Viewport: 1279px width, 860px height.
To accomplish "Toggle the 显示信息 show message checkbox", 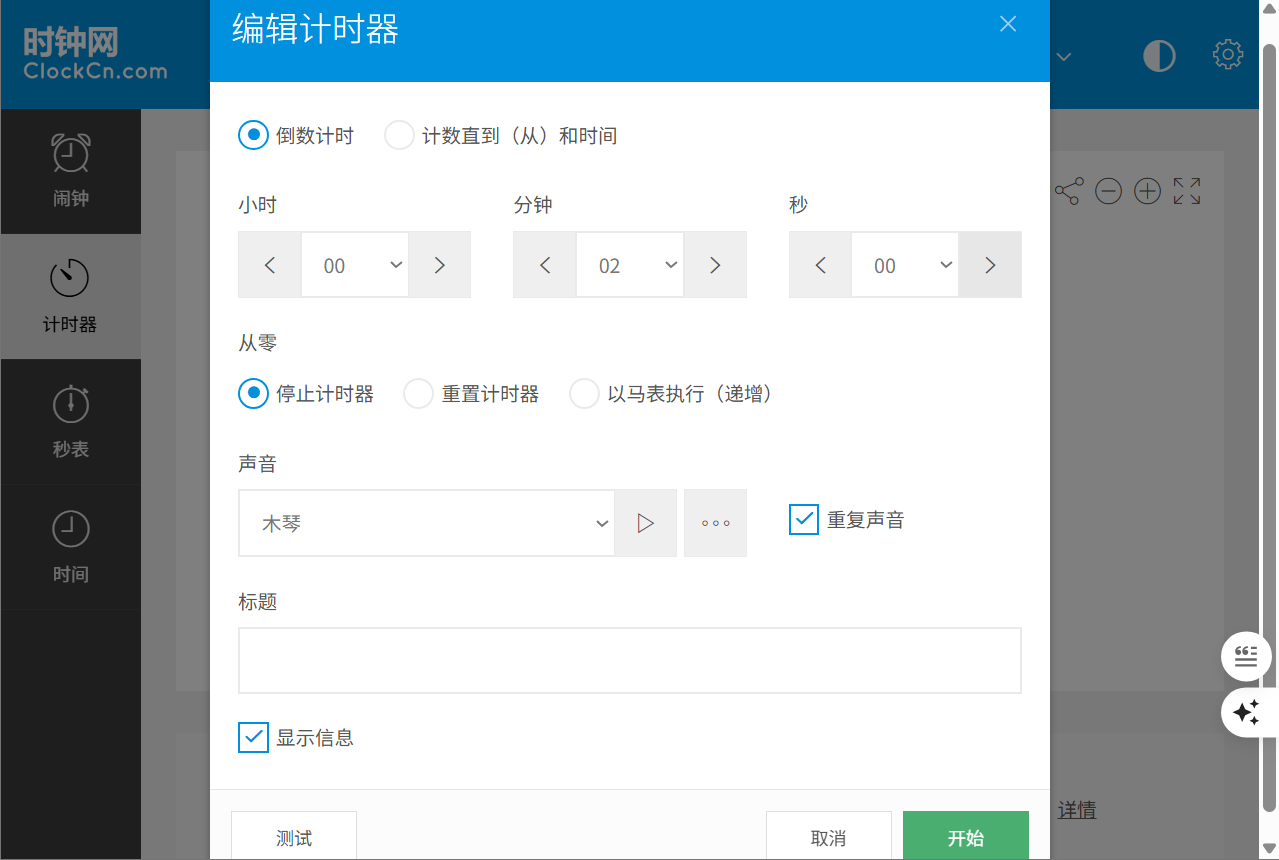I will click(253, 737).
